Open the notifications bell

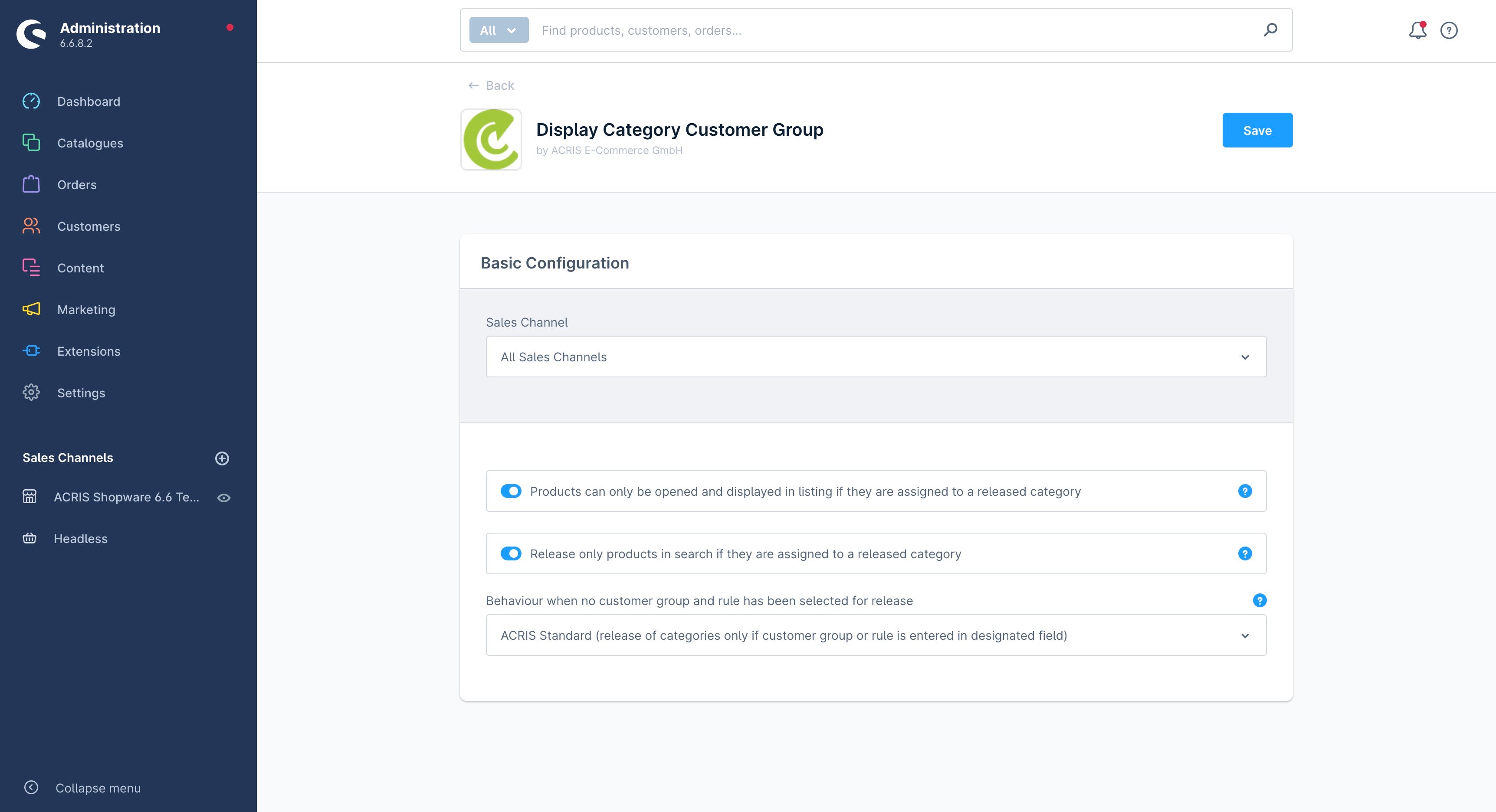tap(1417, 30)
